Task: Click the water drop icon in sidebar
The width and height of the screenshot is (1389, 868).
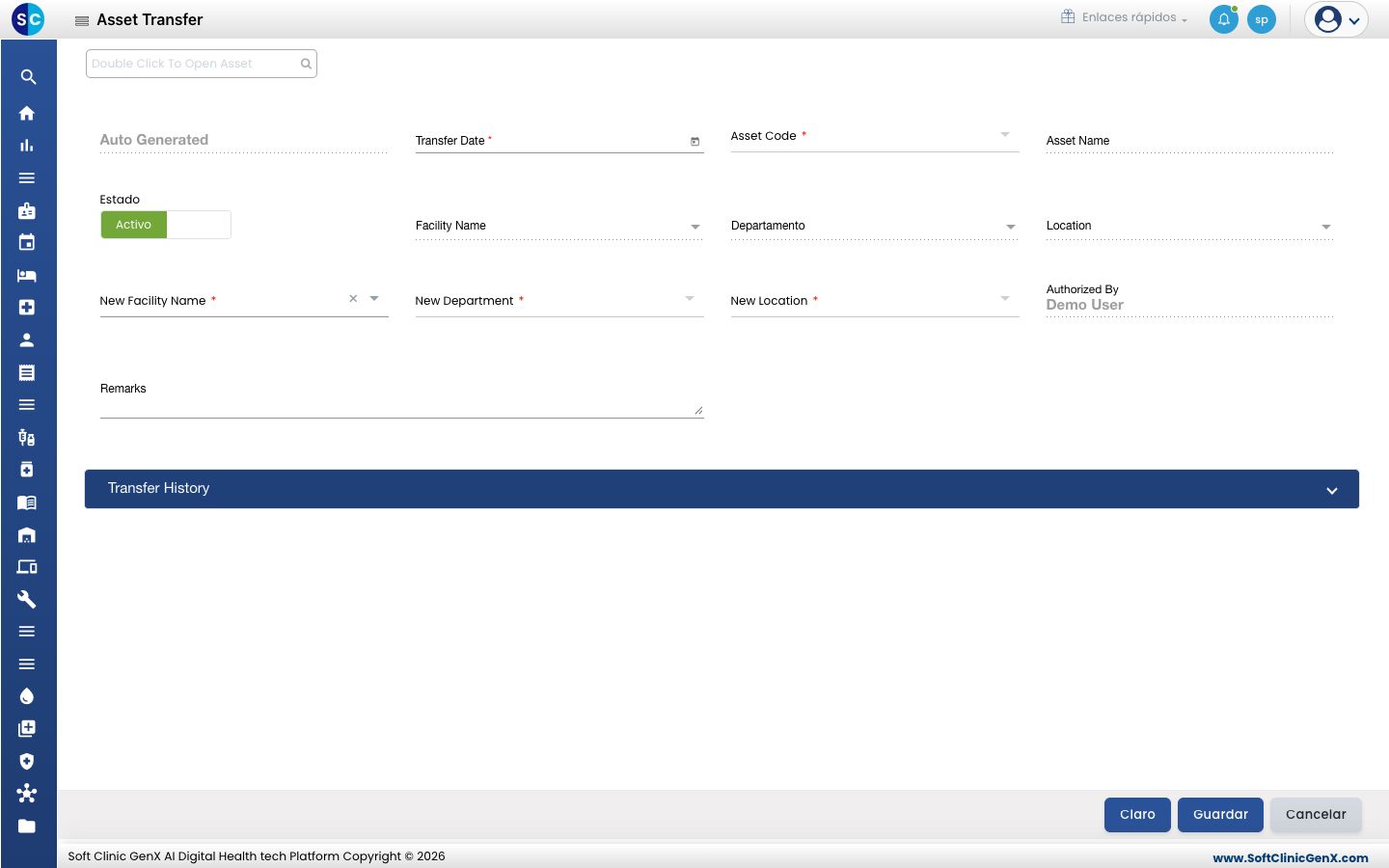Action: coord(27,696)
